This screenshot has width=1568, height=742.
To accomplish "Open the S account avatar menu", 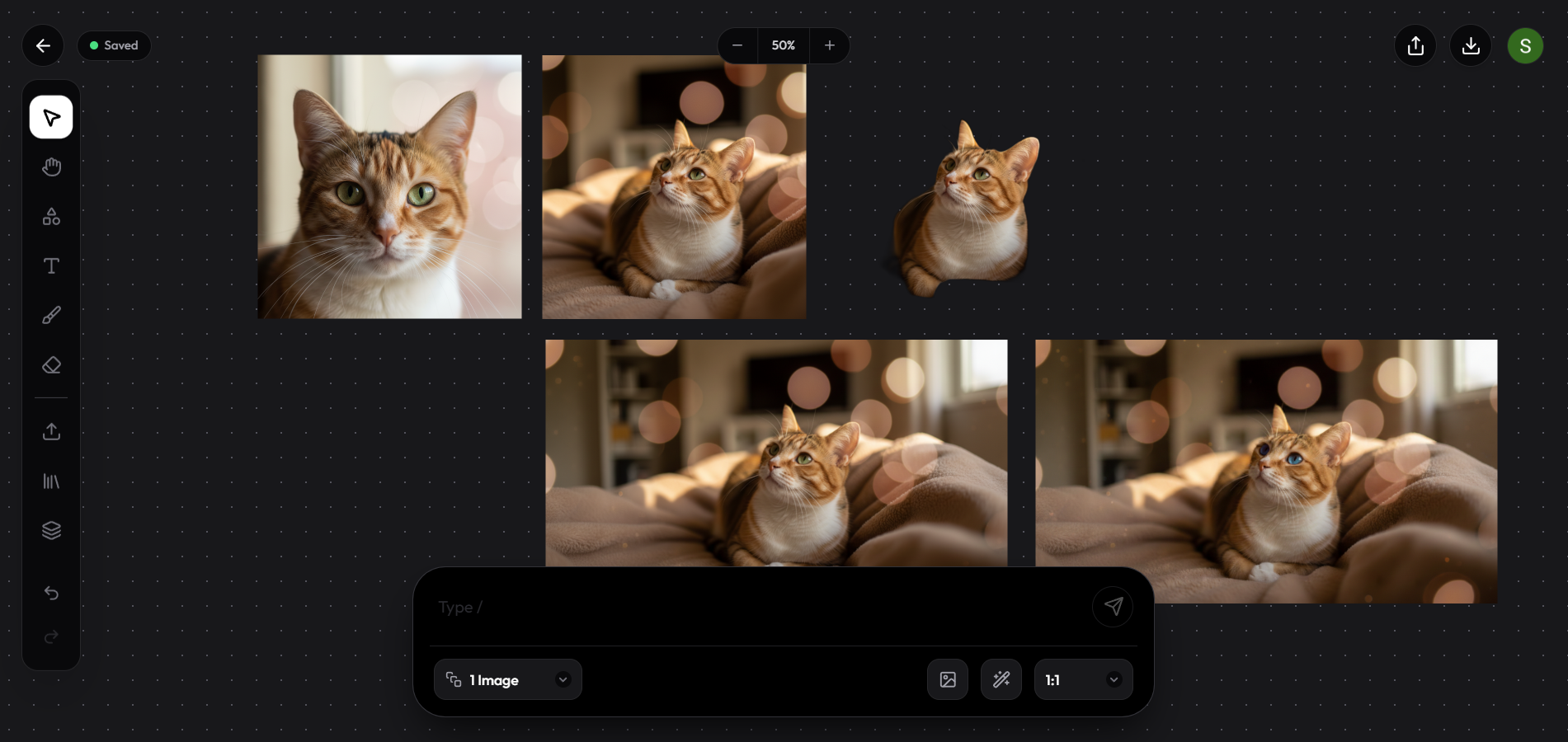I will tap(1525, 45).
